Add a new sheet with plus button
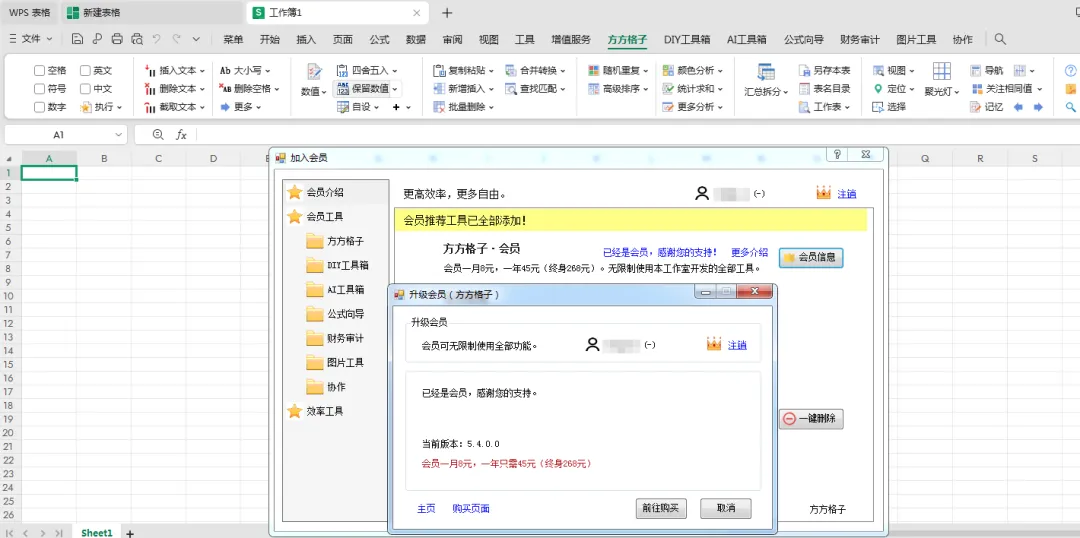This screenshot has width=1080, height=538. click(129, 532)
